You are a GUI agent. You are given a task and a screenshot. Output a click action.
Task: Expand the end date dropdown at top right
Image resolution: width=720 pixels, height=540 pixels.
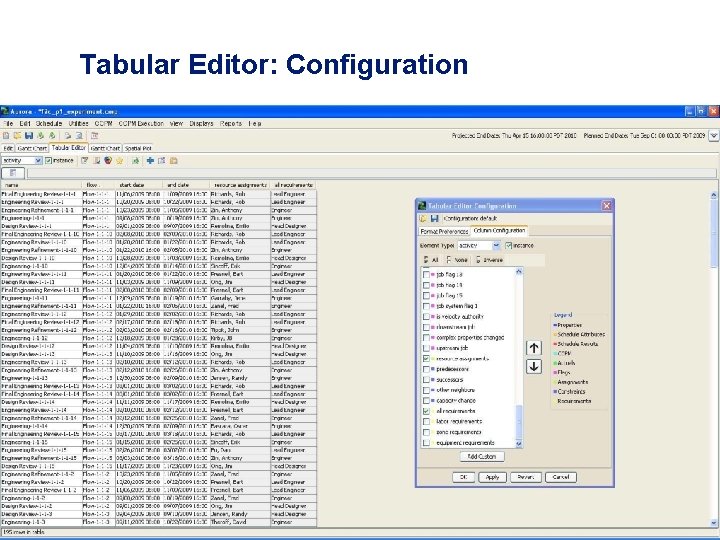point(714,135)
